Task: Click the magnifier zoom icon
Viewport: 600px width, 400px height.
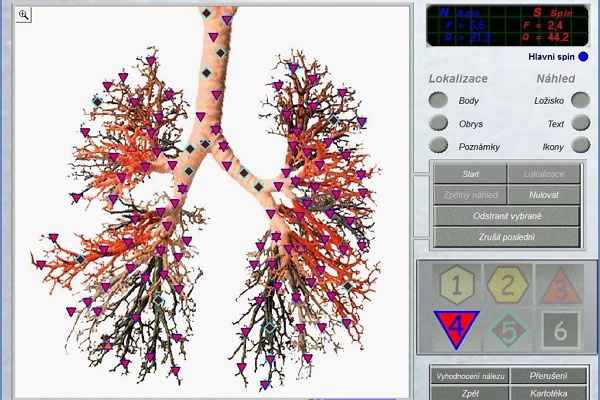Action: point(24,15)
